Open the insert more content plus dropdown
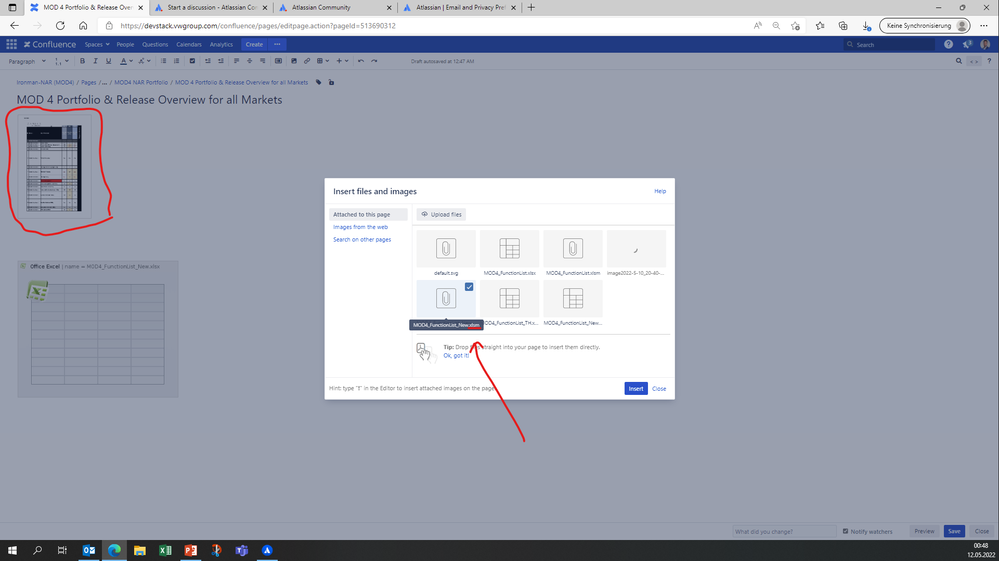 pos(342,61)
